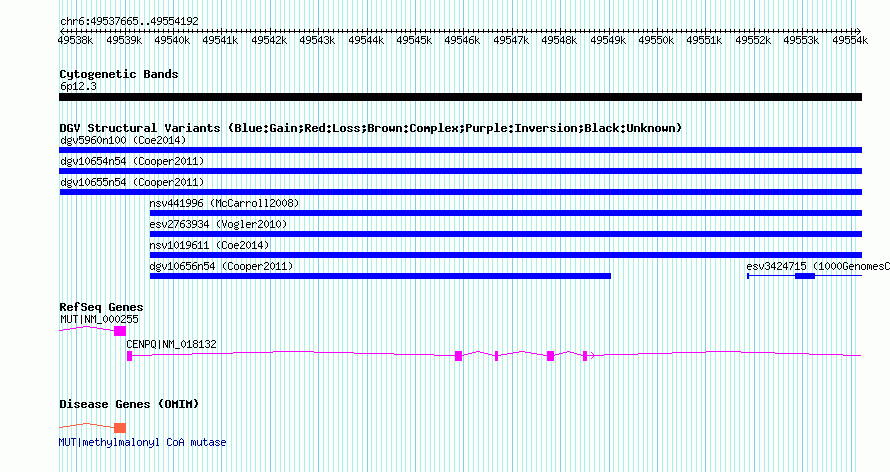Click the 49550k ruler tick label
Image resolution: width=890 pixels, height=472 pixels.
tap(656, 40)
